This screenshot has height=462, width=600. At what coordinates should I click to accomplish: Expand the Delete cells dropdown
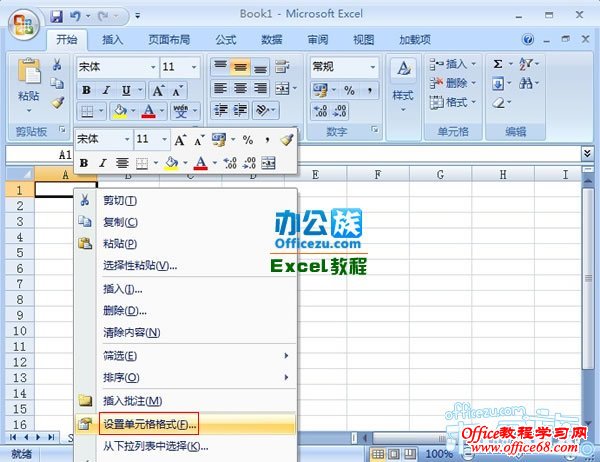(474, 83)
